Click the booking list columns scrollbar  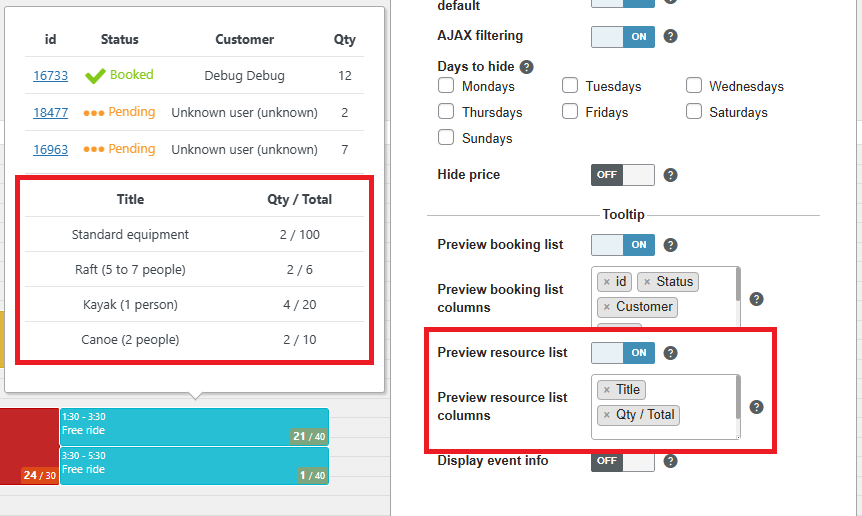tap(738, 286)
